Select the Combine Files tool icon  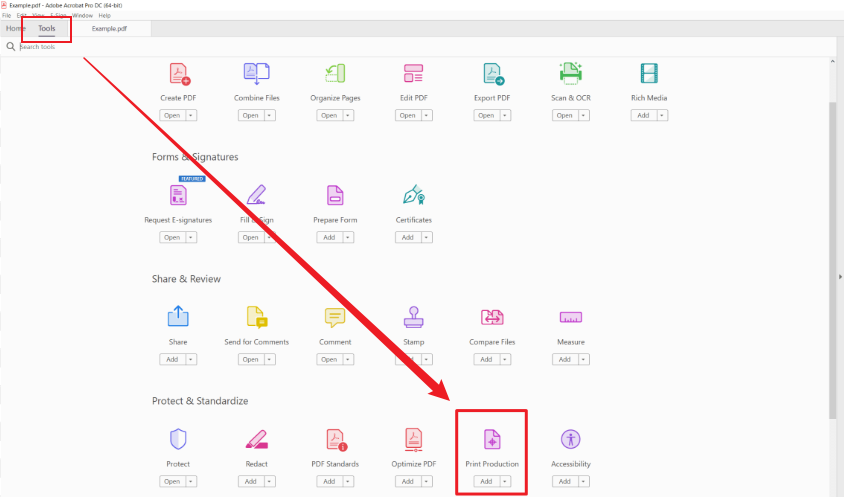pyautogui.click(x=257, y=74)
